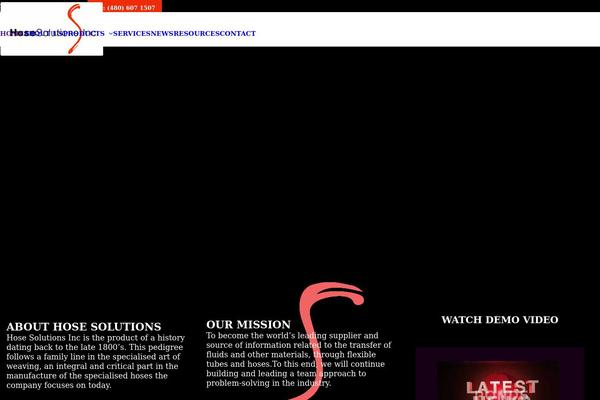Play the Latest Demo video thumbnail
The width and height of the screenshot is (600, 400).
(x=500, y=374)
